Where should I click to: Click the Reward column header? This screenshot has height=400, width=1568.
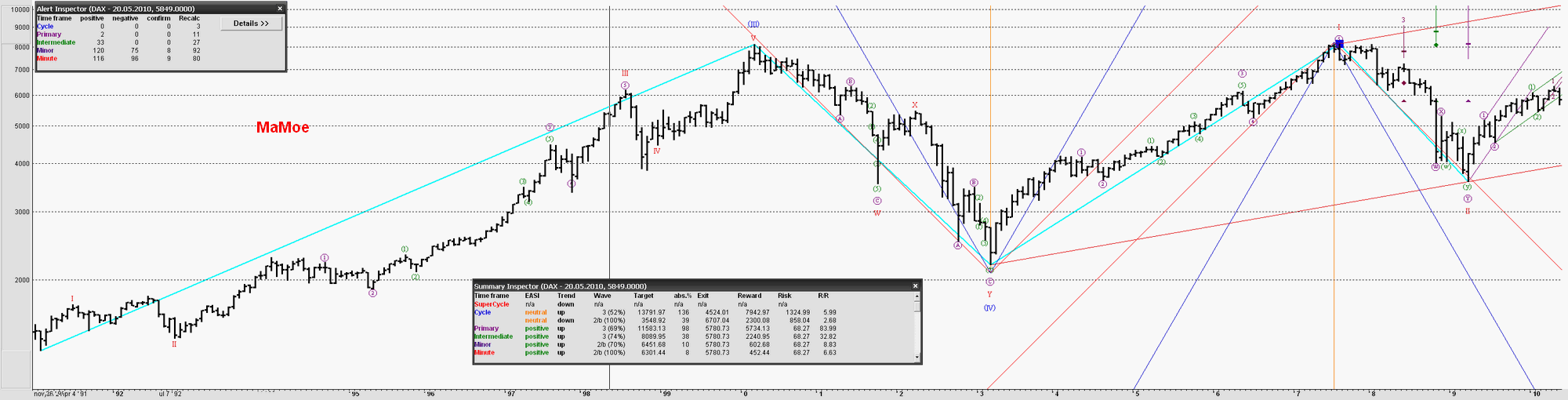tap(750, 296)
